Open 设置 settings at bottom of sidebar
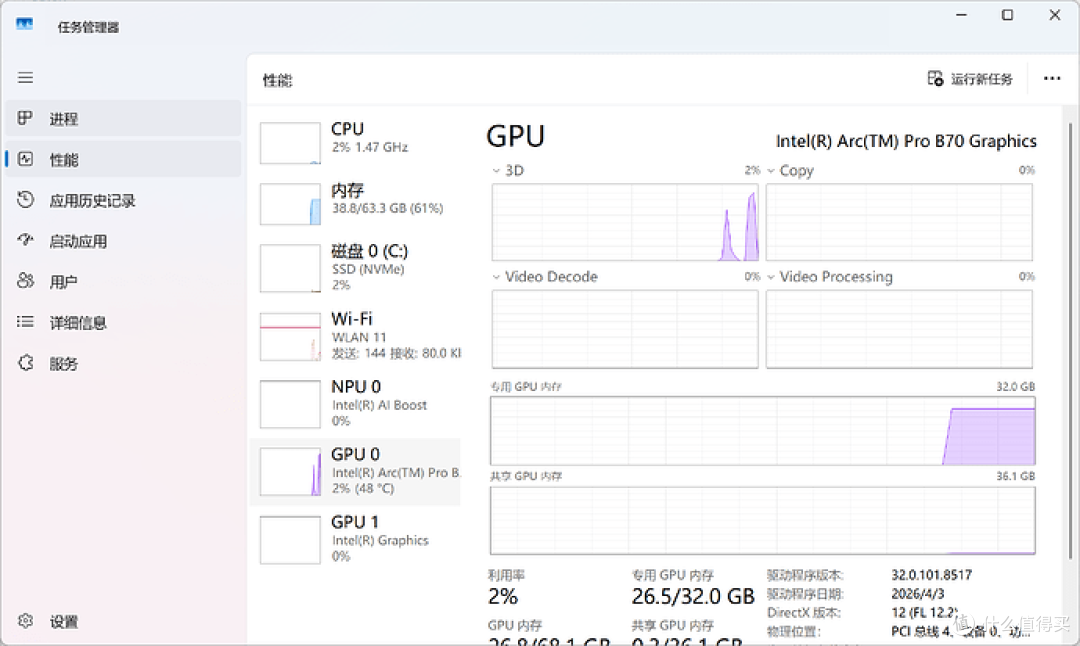The height and width of the screenshot is (646, 1080). coord(123,622)
